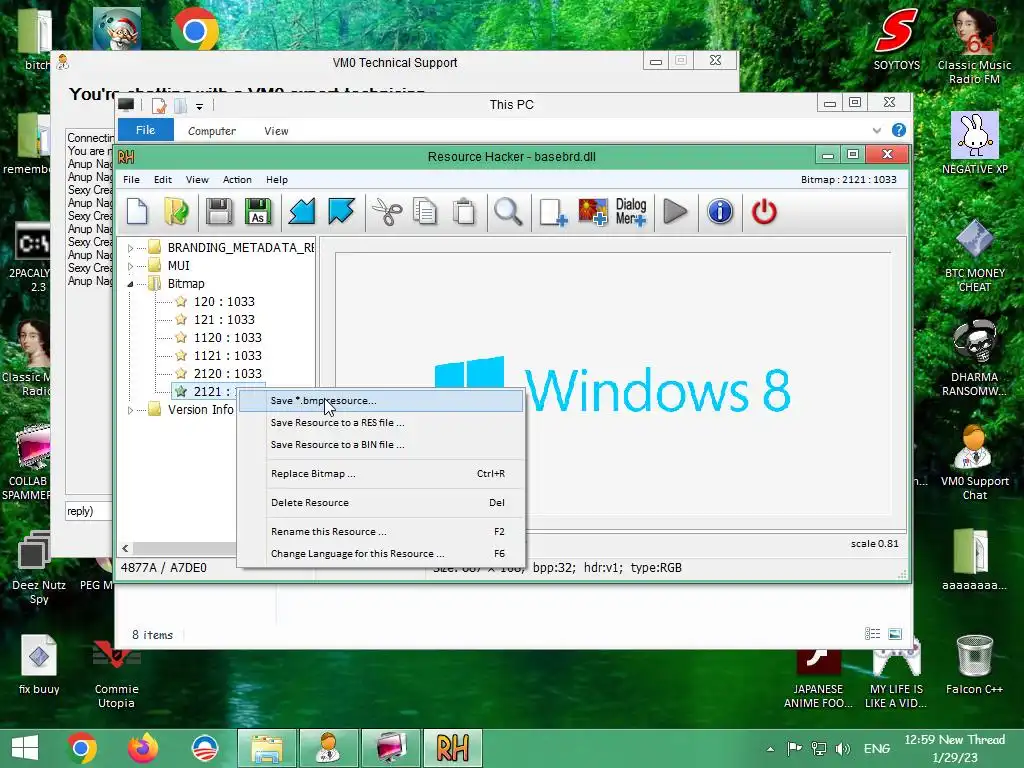Open the File menu in Resource Hacker
1024x768 pixels.
[x=131, y=180]
